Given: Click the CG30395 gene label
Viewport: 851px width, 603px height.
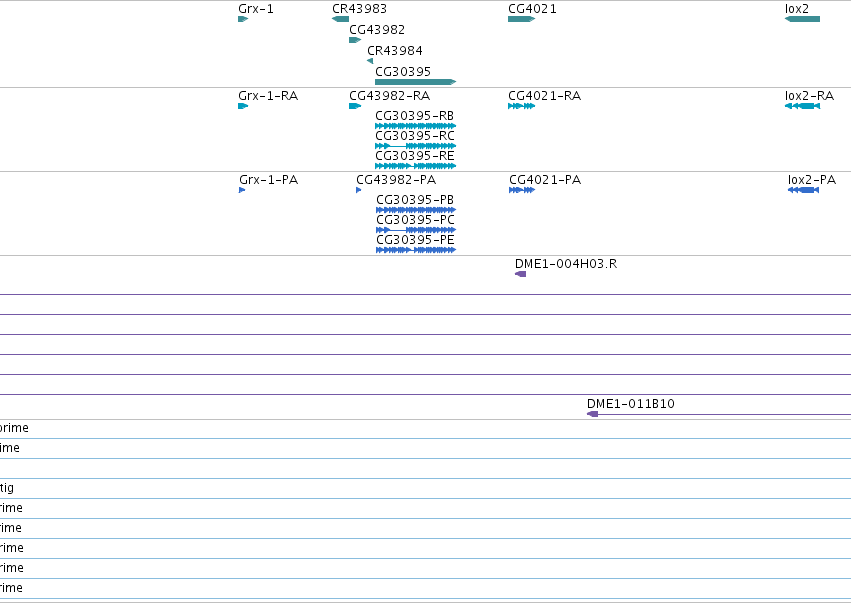Looking at the screenshot, I should click(403, 72).
